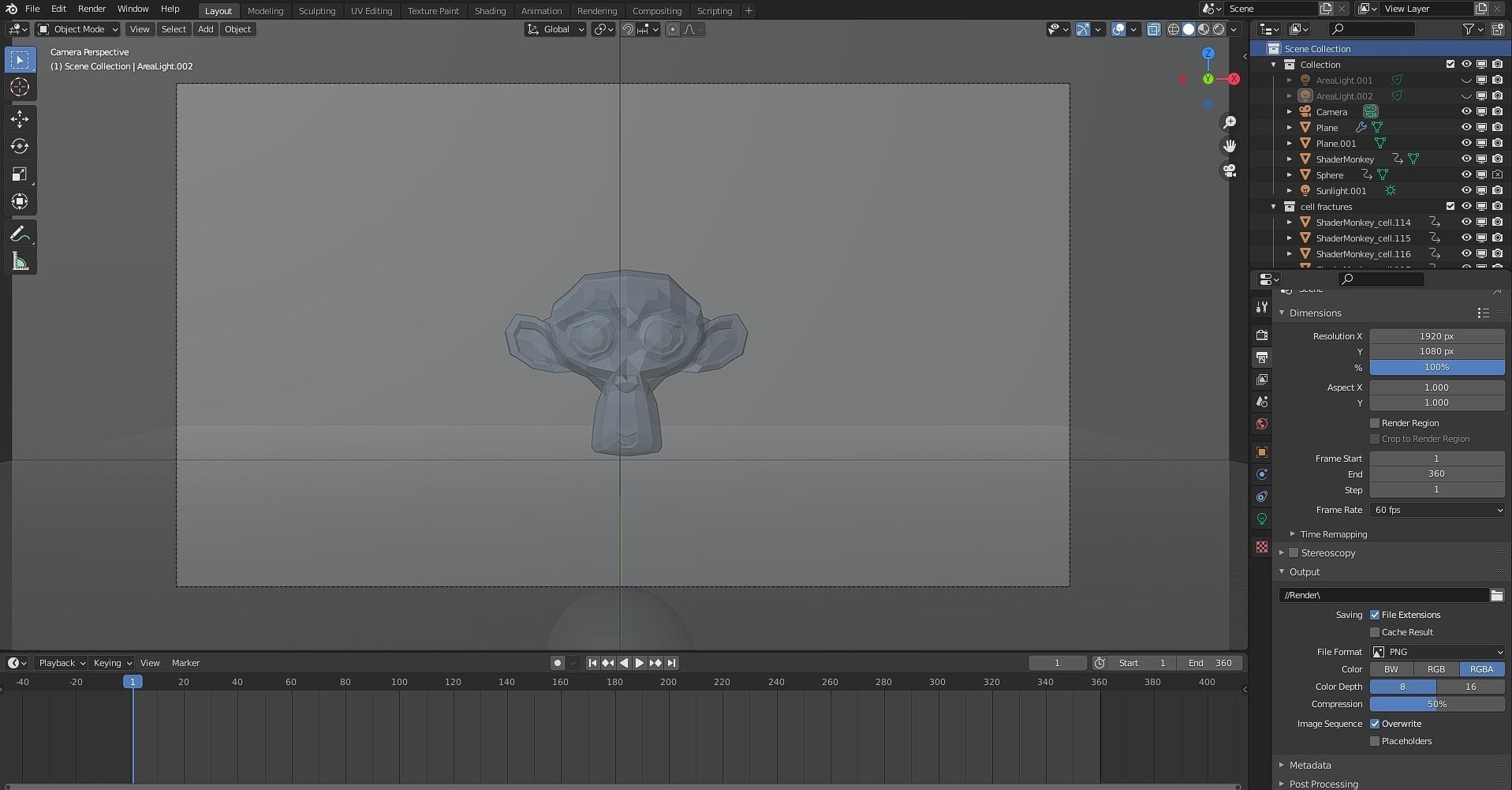Click the Compression 50% slider
Screen dimensions: 1512x790
[x=1437, y=704]
